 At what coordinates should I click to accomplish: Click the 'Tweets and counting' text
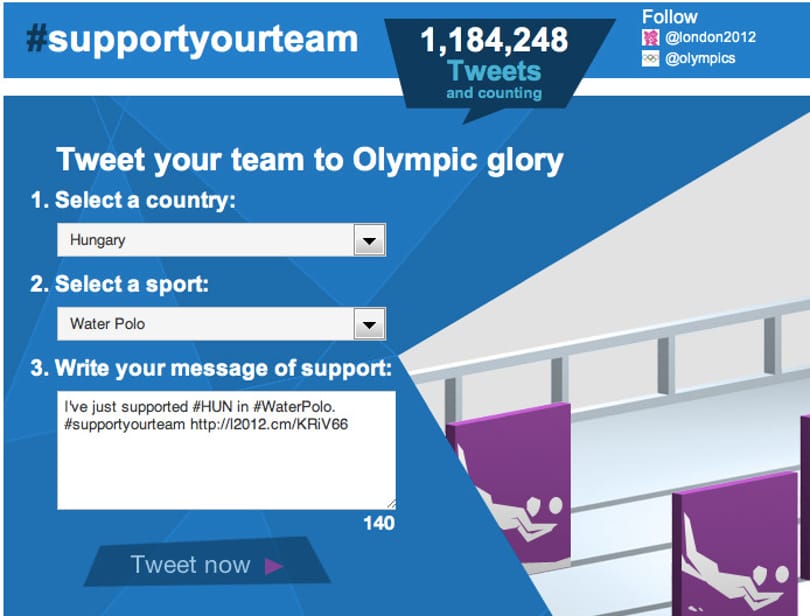[494, 80]
